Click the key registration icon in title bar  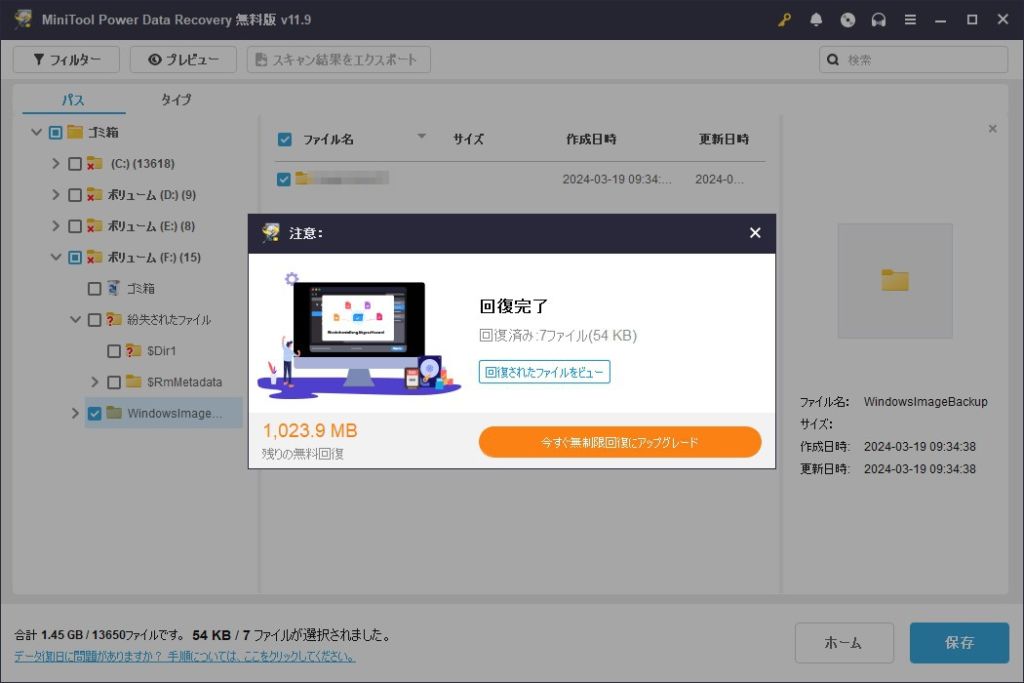(784, 20)
